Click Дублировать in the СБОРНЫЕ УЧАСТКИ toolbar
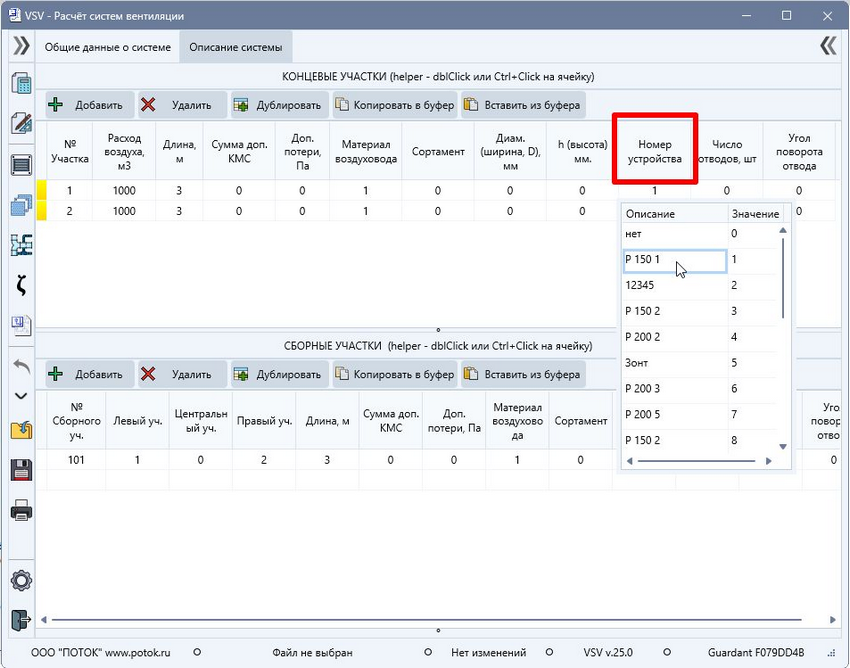850x668 pixels. click(280, 374)
